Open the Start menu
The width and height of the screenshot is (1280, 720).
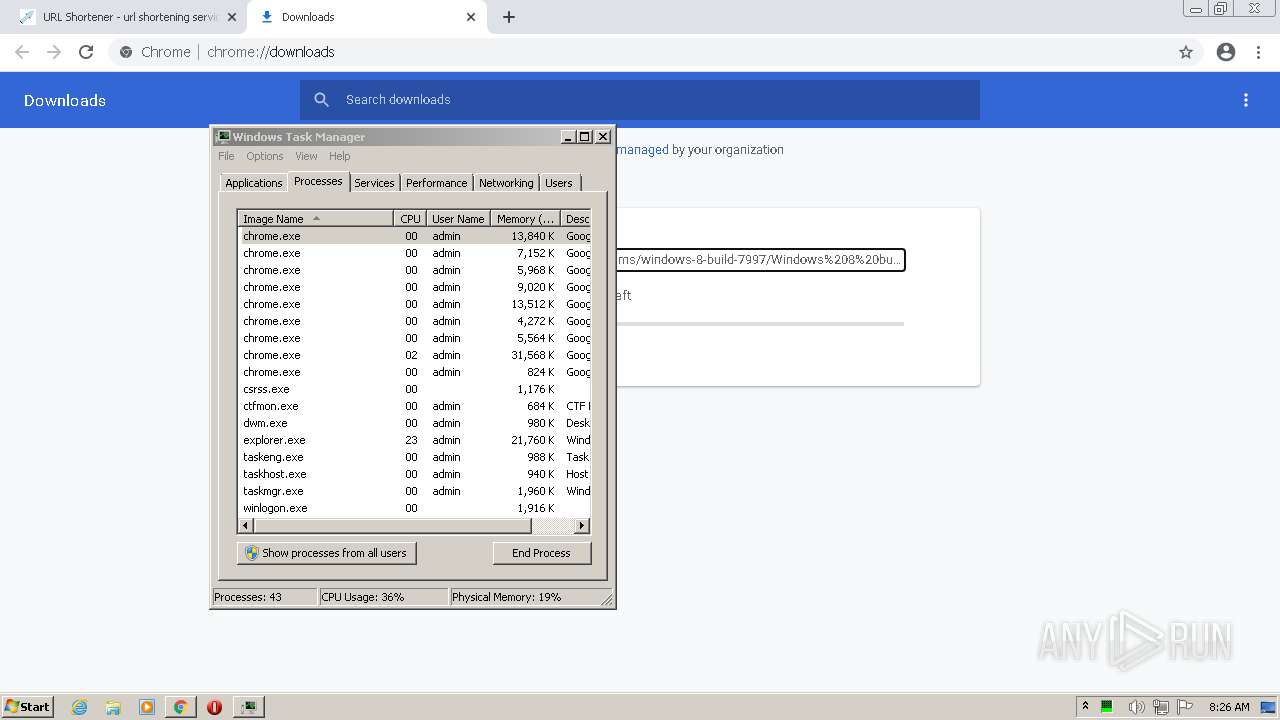[27, 707]
